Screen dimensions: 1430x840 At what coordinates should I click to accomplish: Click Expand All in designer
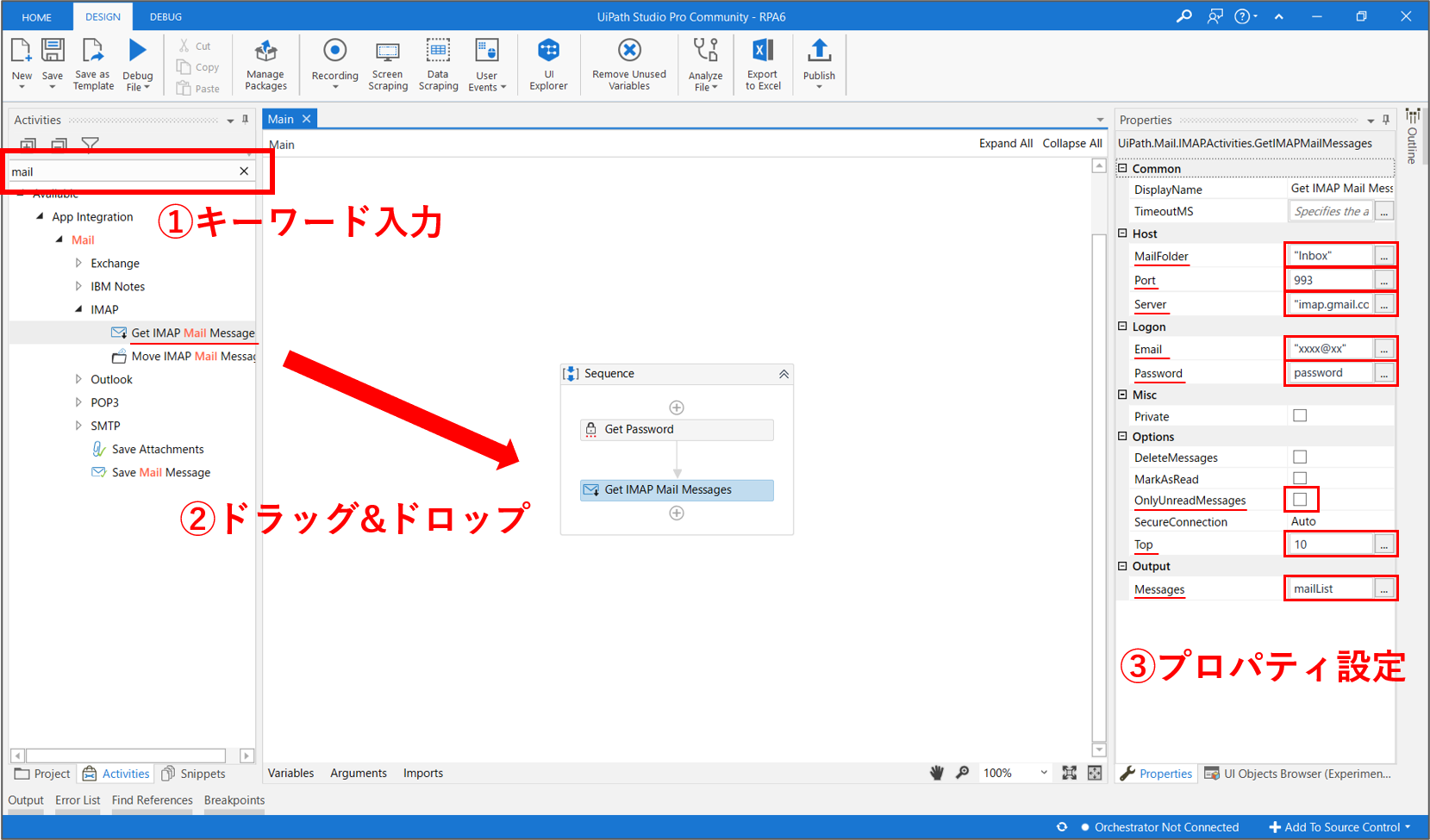point(1005,143)
